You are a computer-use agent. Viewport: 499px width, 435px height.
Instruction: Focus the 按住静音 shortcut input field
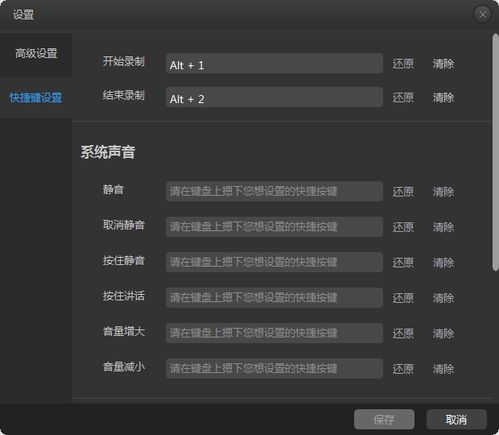coord(274,262)
